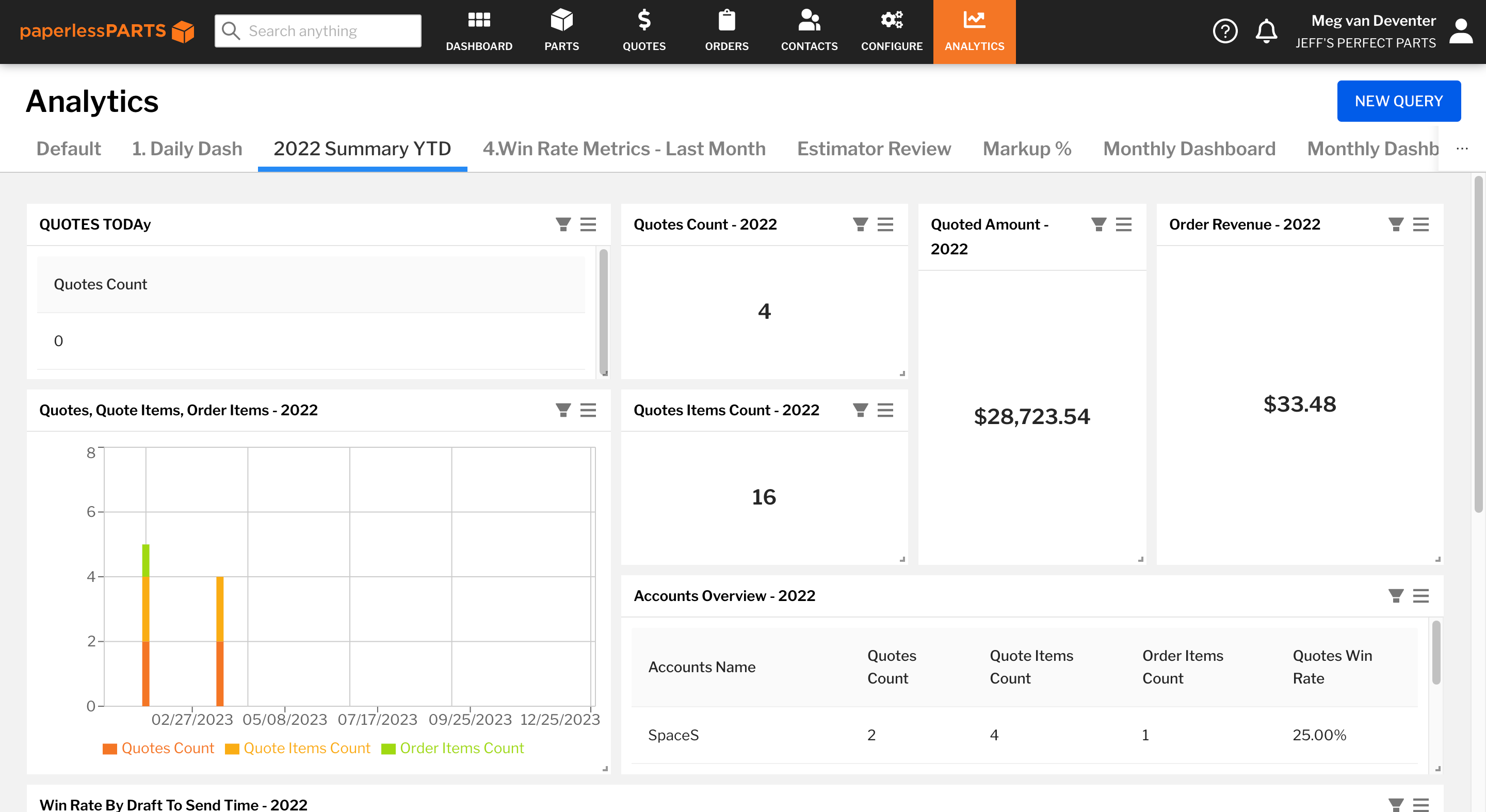1486x812 pixels.
Task: Switch to the Estimator Review tab
Action: pos(874,149)
